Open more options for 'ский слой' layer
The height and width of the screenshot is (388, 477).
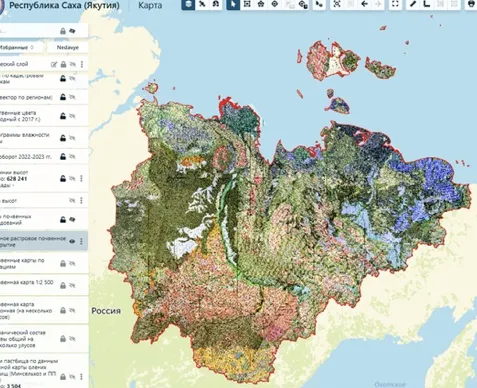(x=82, y=64)
